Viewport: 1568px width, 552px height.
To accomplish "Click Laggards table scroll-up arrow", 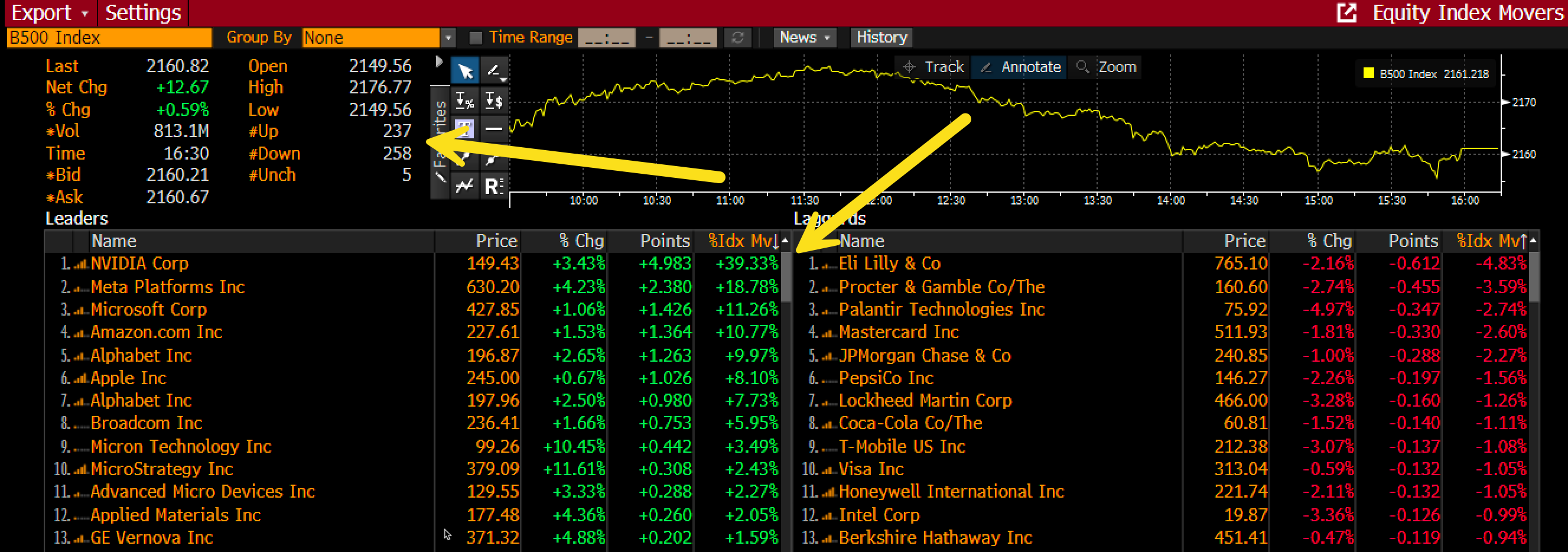I will tap(1533, 241).
